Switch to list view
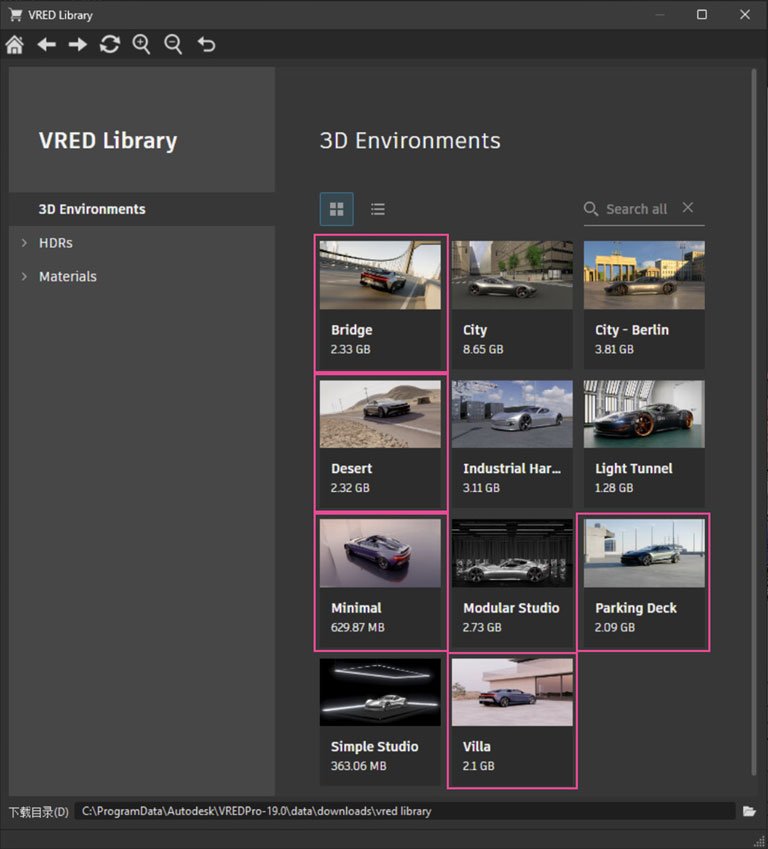Image resolution: width=768 pixels, height=849 pixels. point(378,209)
